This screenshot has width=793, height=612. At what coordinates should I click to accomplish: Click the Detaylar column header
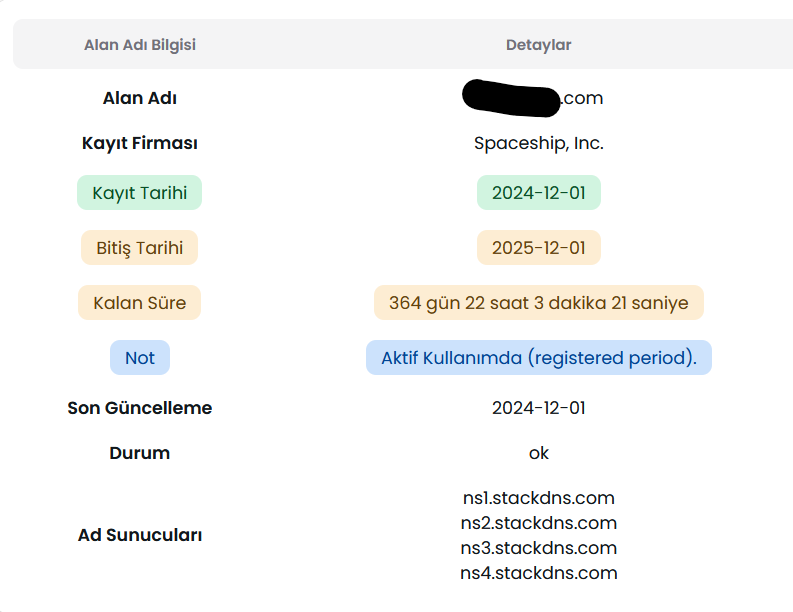tap(539, 45)
